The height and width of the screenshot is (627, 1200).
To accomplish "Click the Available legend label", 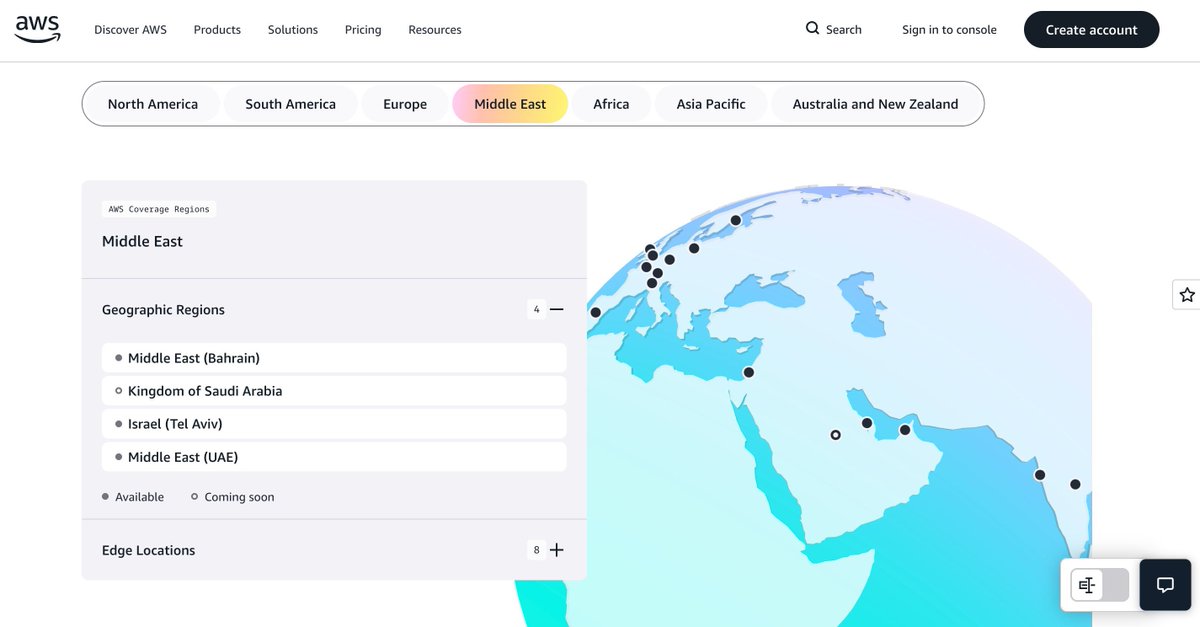I will (139, 497).
